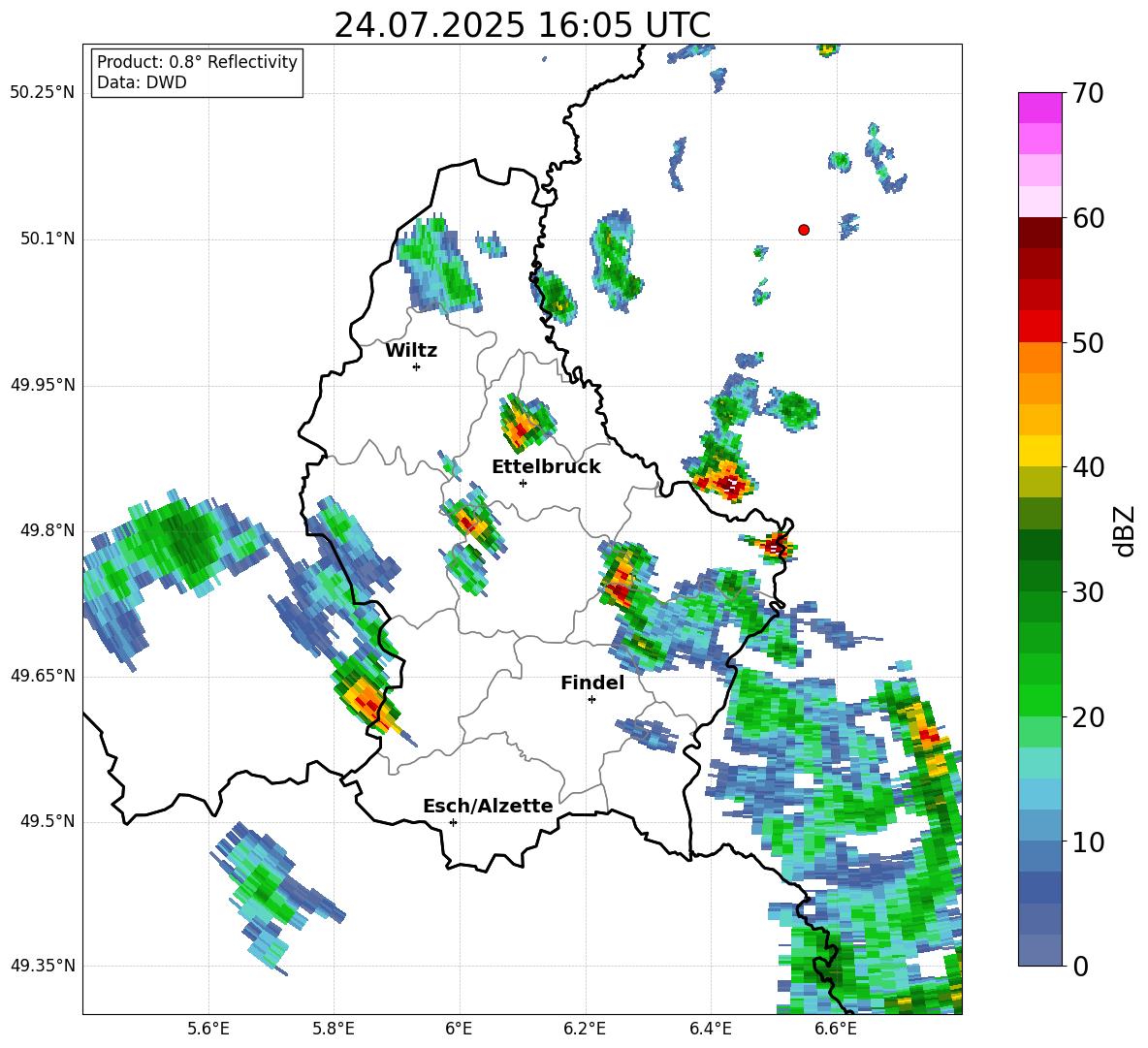1148x1048 pixels.
Task: Click the 70 tick on colorbar
Action: pyautogui.click(x=1088, y=94)
